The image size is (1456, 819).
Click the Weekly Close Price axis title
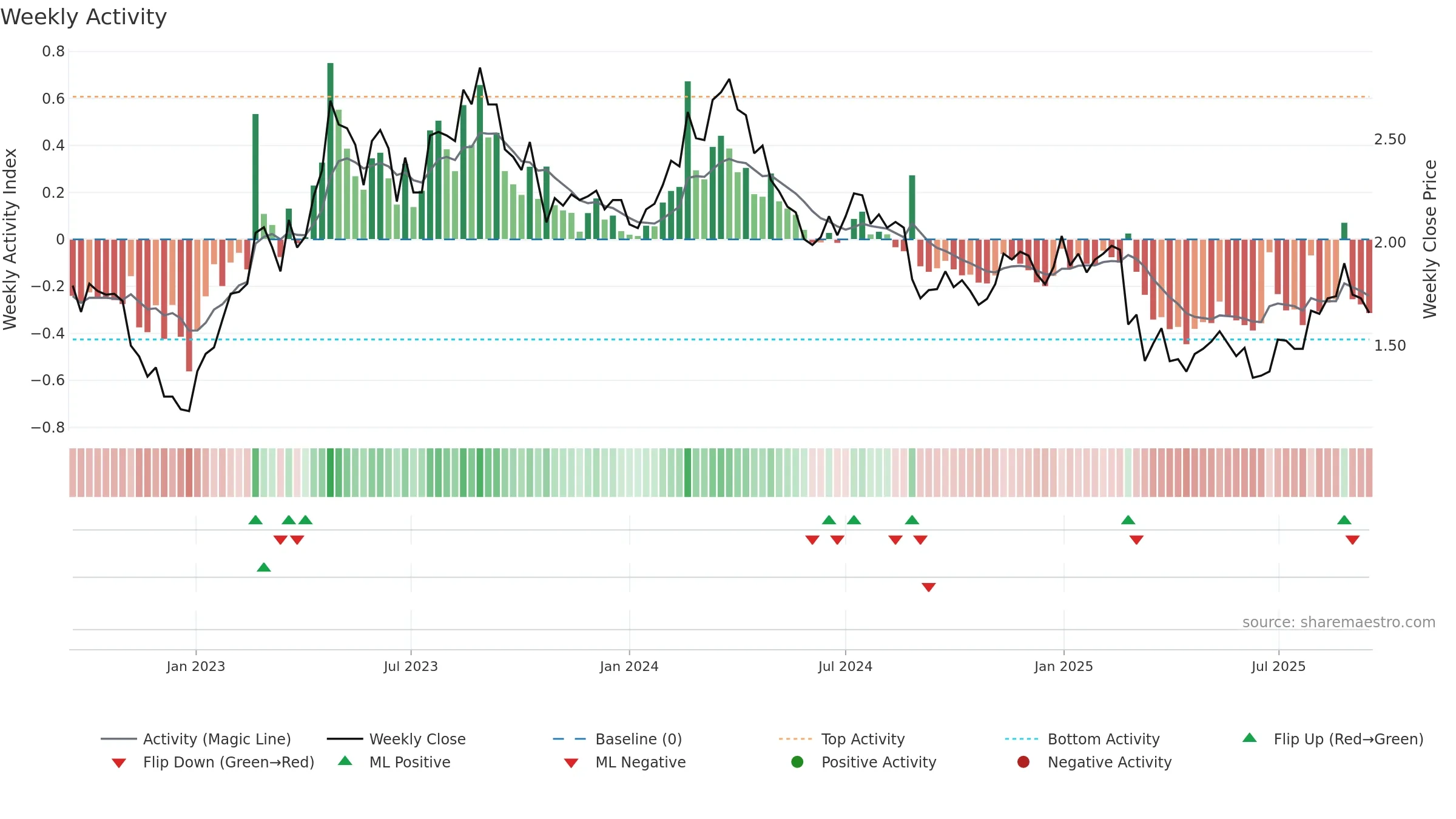1430,239
